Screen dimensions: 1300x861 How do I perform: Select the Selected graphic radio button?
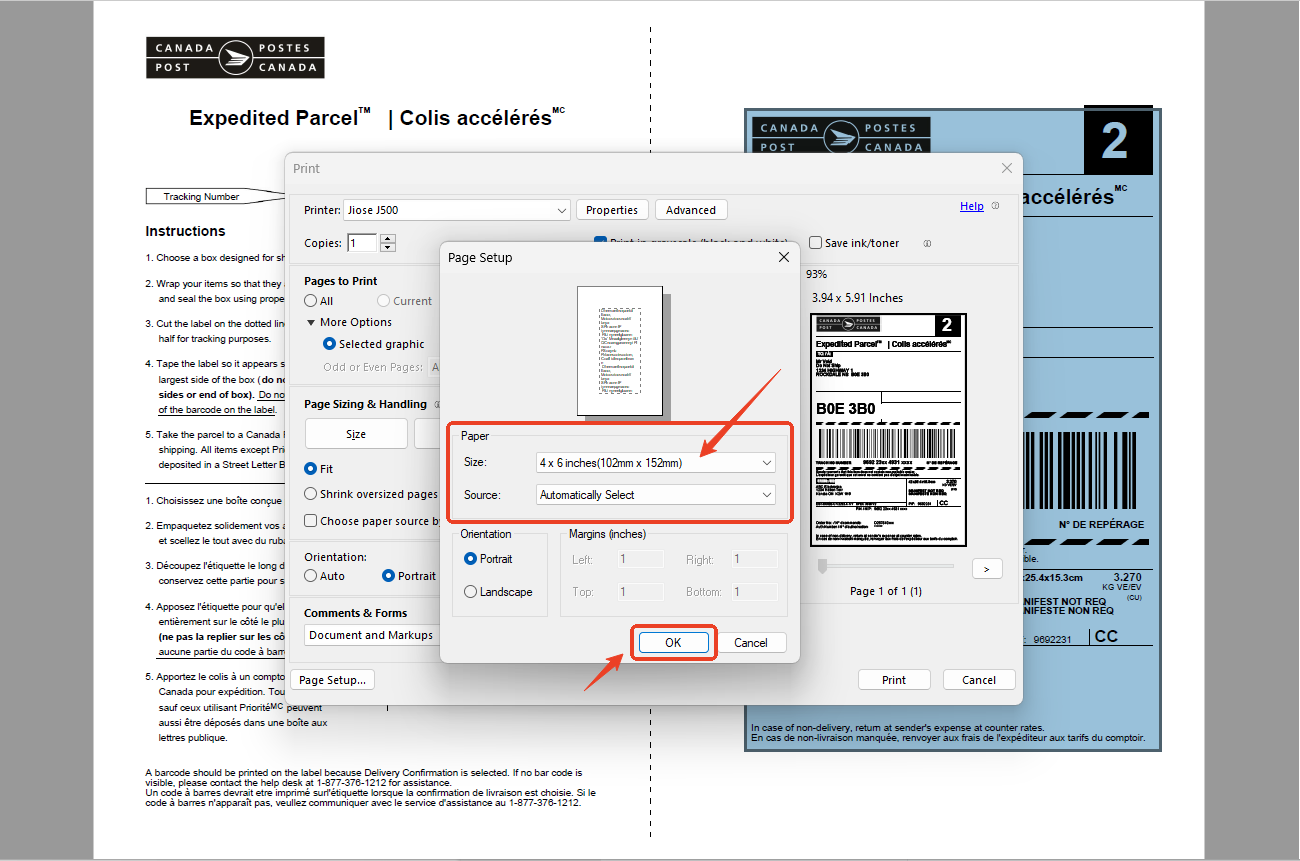click(x=329, y=343)
